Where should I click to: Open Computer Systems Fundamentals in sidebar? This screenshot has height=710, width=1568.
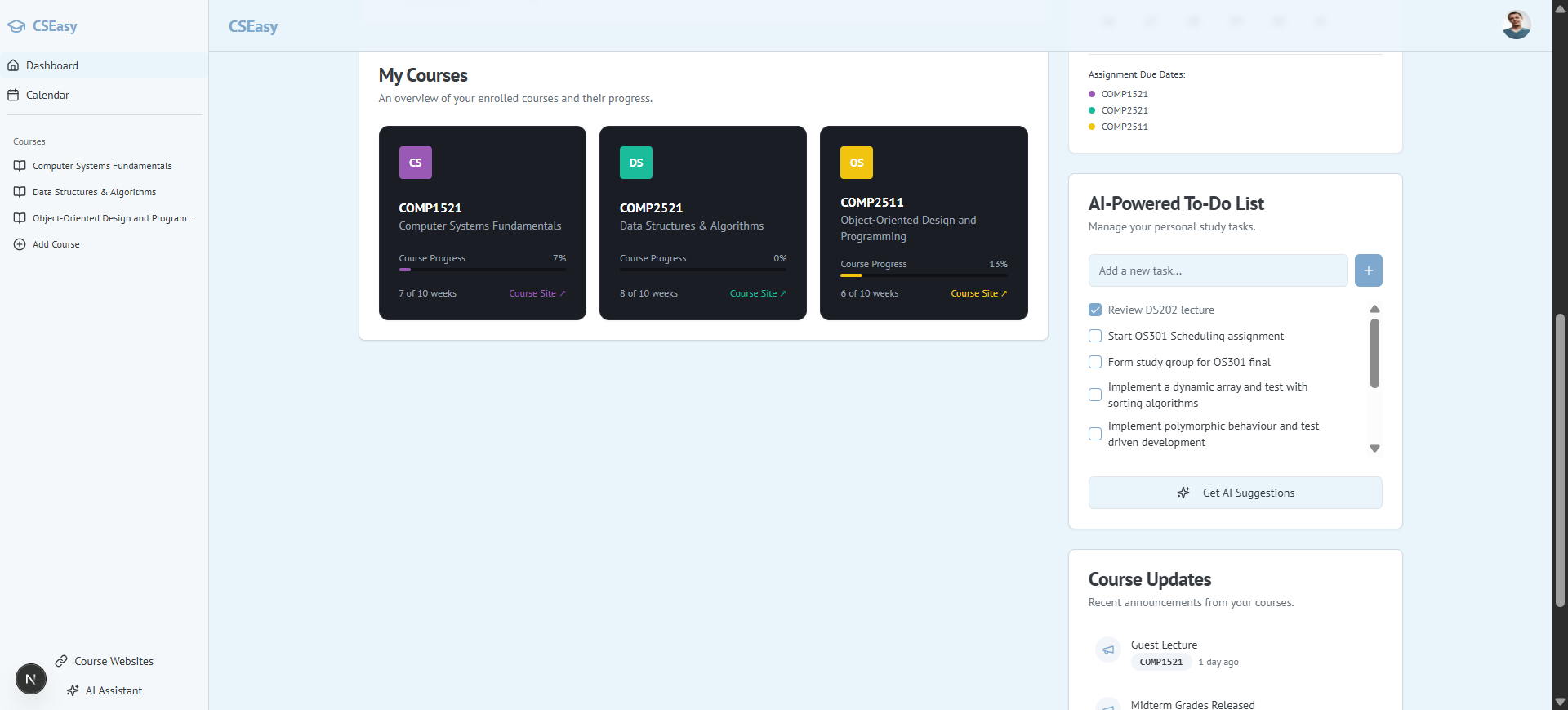(x=102, y=166)
